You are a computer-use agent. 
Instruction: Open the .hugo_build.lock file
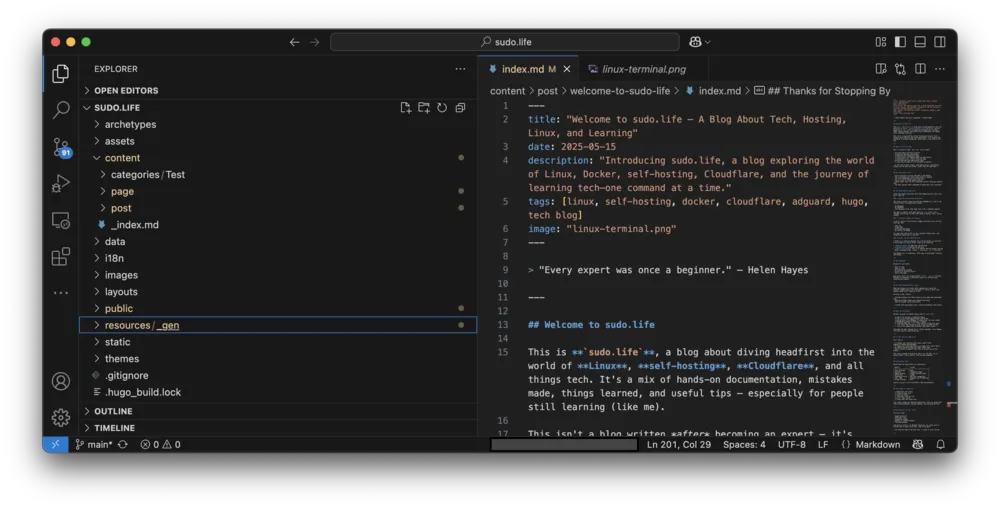(278, 392)
